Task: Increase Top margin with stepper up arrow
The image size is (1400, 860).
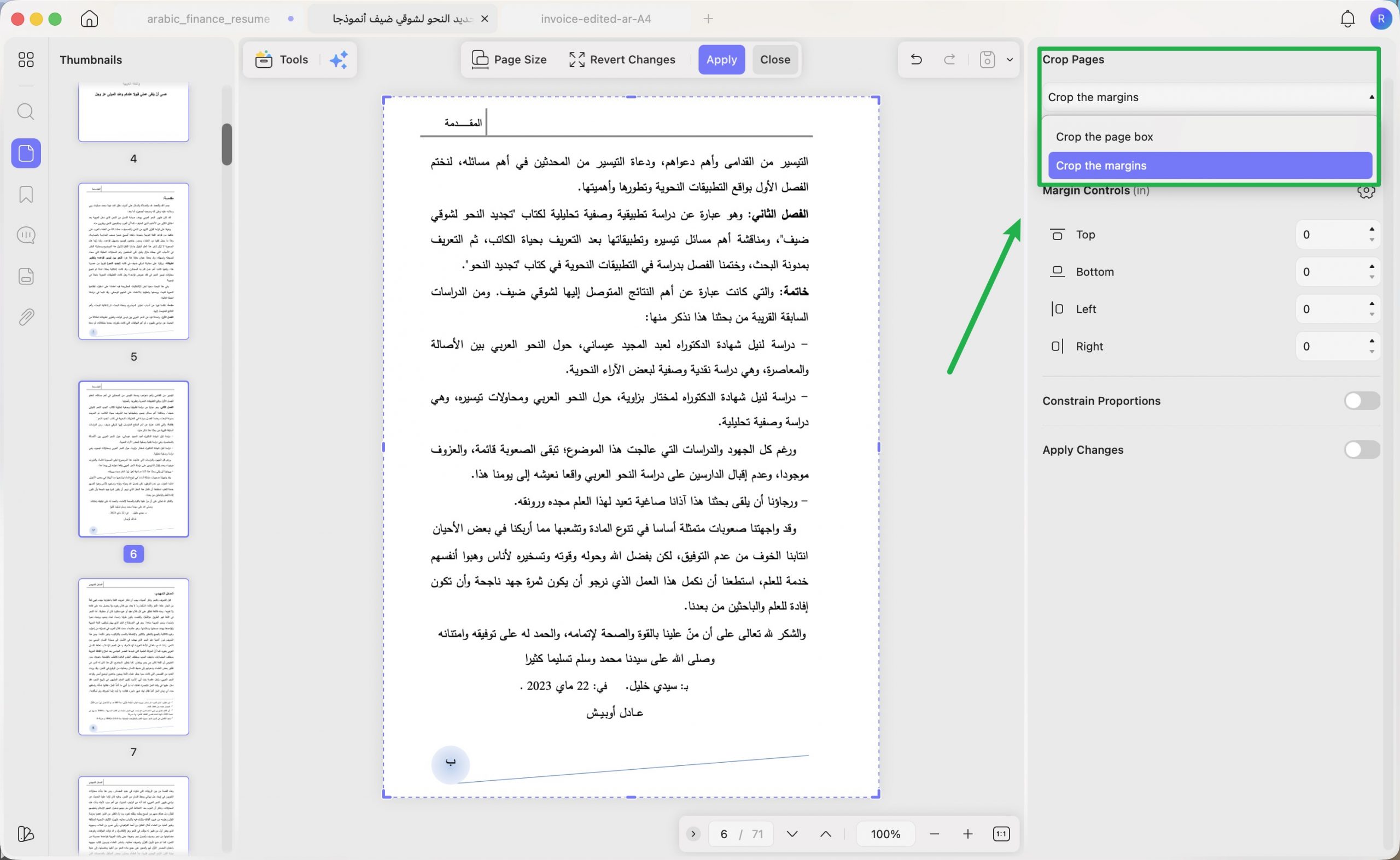Action: tap(1372, 229)
